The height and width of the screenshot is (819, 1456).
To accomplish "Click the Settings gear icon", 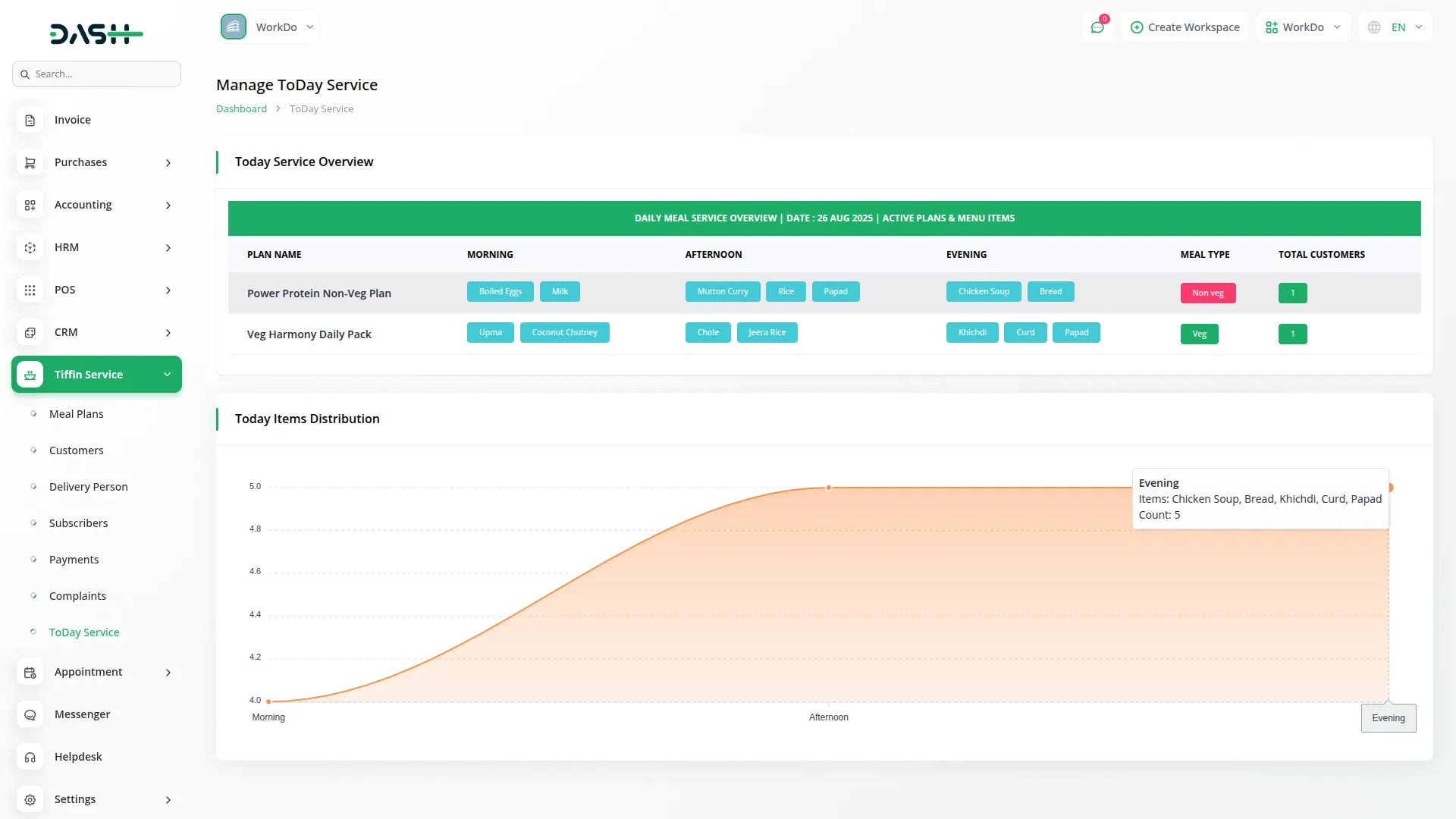I will click(x=30, y=800).
